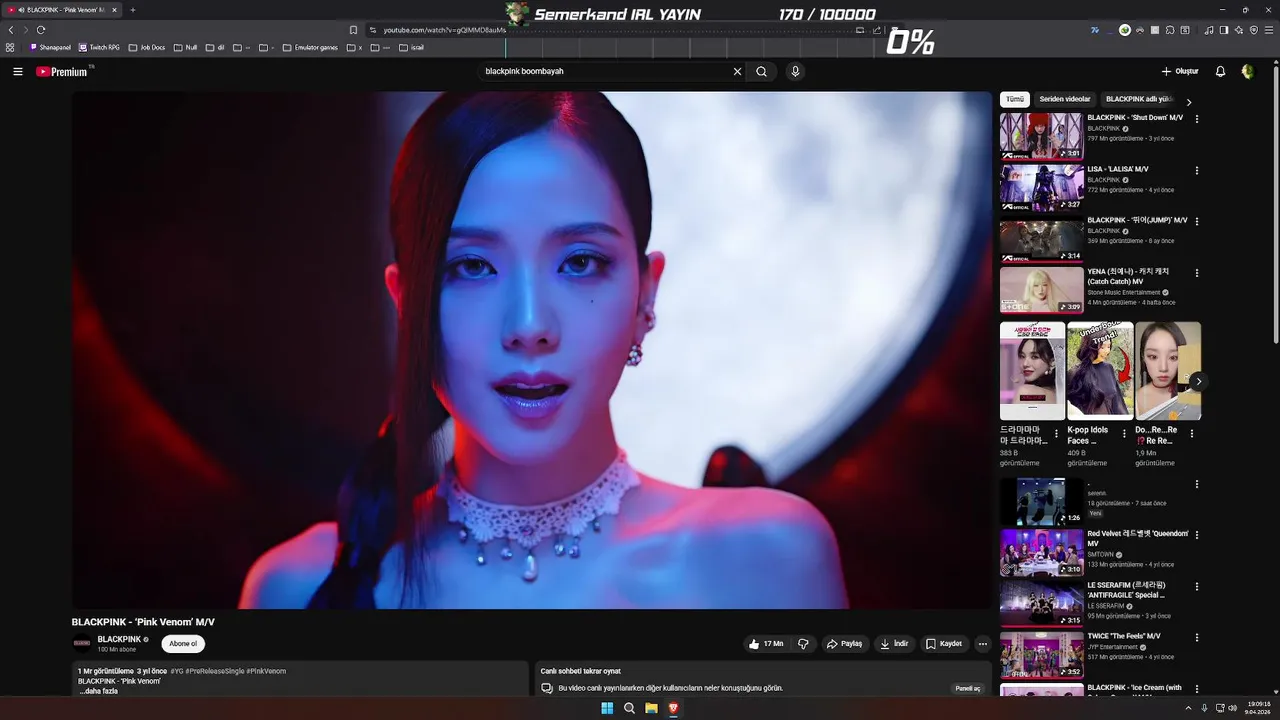Select the Tümü filter chip
The height and width of the screenshot is (720, 1280).
(x=1015, y=100)
